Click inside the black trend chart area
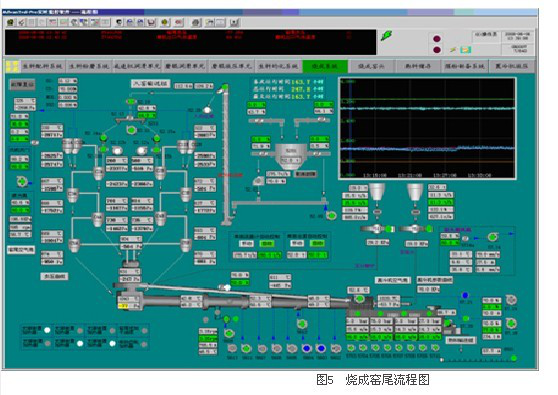The width and height of the screenshot is (558, 395). (427, 128)
